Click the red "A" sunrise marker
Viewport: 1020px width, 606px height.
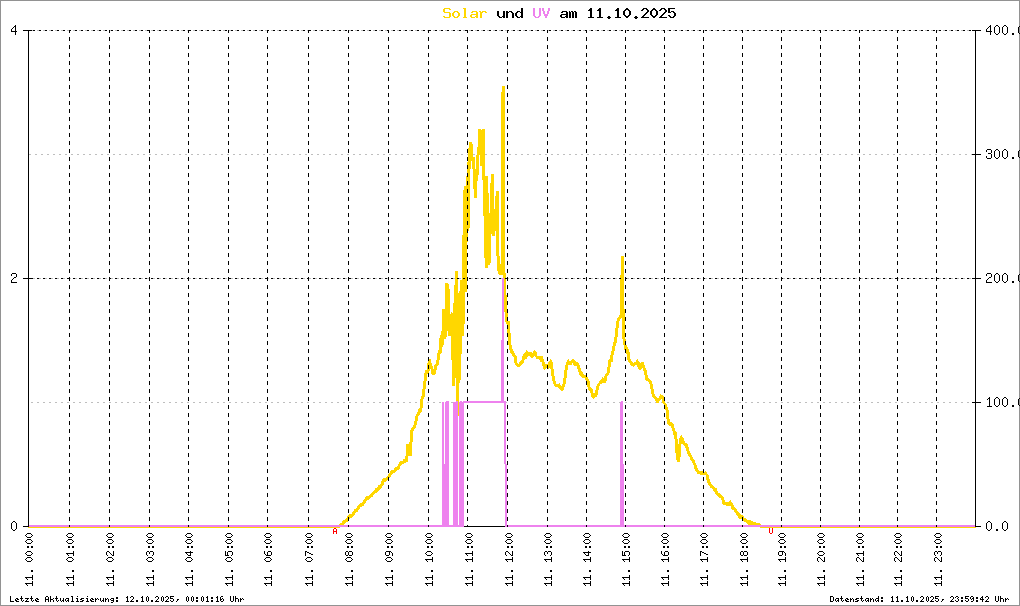335,531
